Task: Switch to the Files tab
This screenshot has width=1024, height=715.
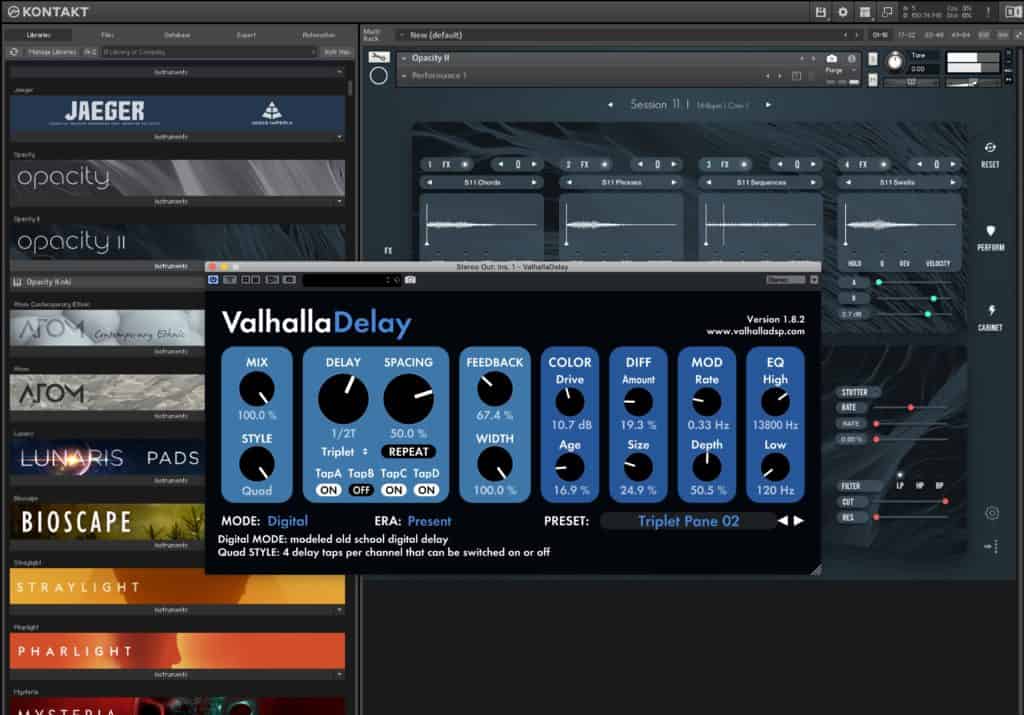Action: click(x=108, y=35)
